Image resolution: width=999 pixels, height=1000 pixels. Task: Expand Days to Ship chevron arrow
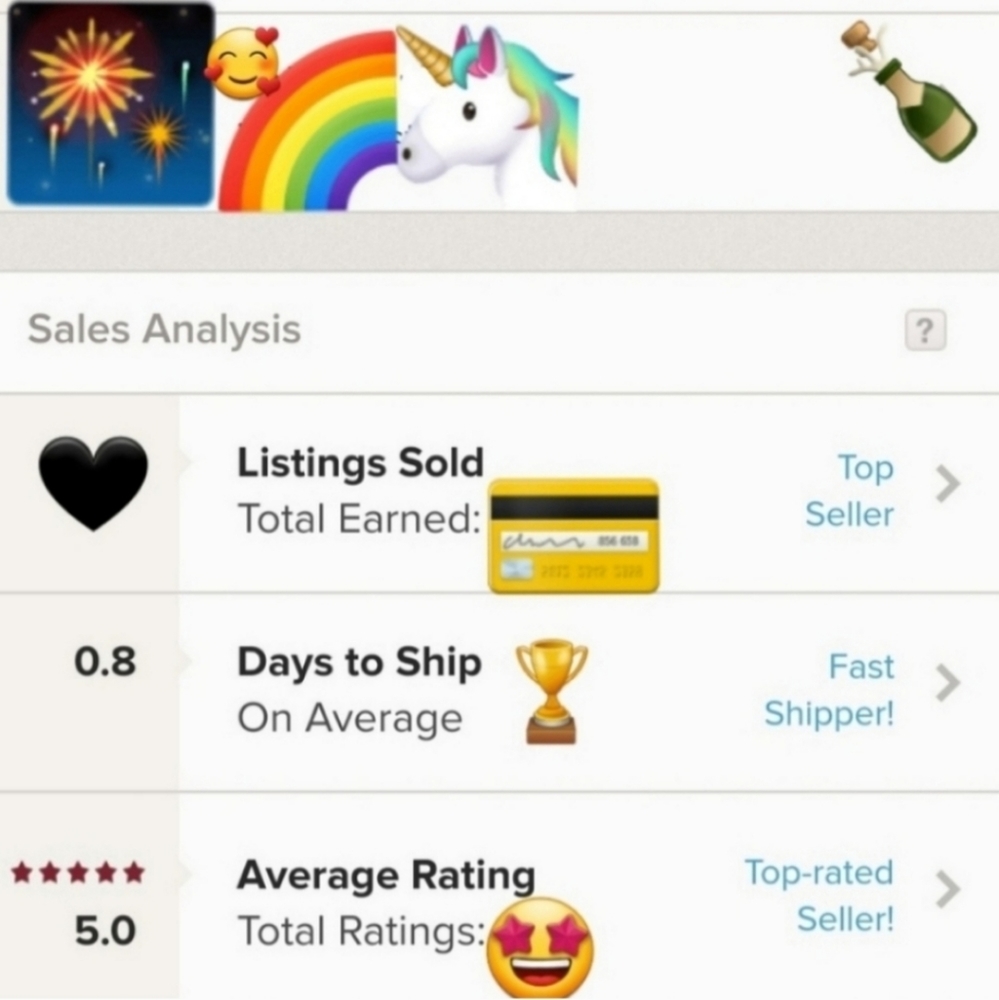pos(948,683)
